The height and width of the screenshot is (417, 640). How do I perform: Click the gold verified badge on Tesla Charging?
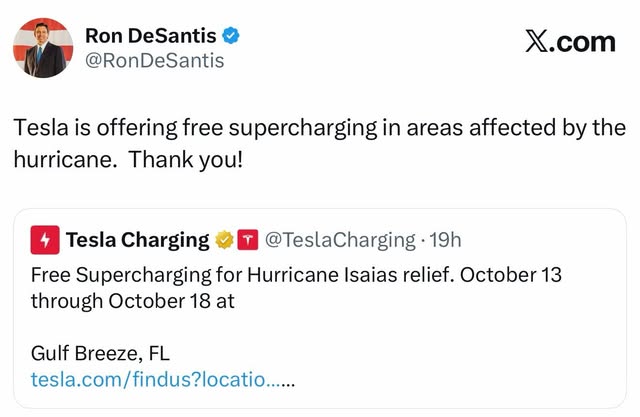(x=224, y=240)
